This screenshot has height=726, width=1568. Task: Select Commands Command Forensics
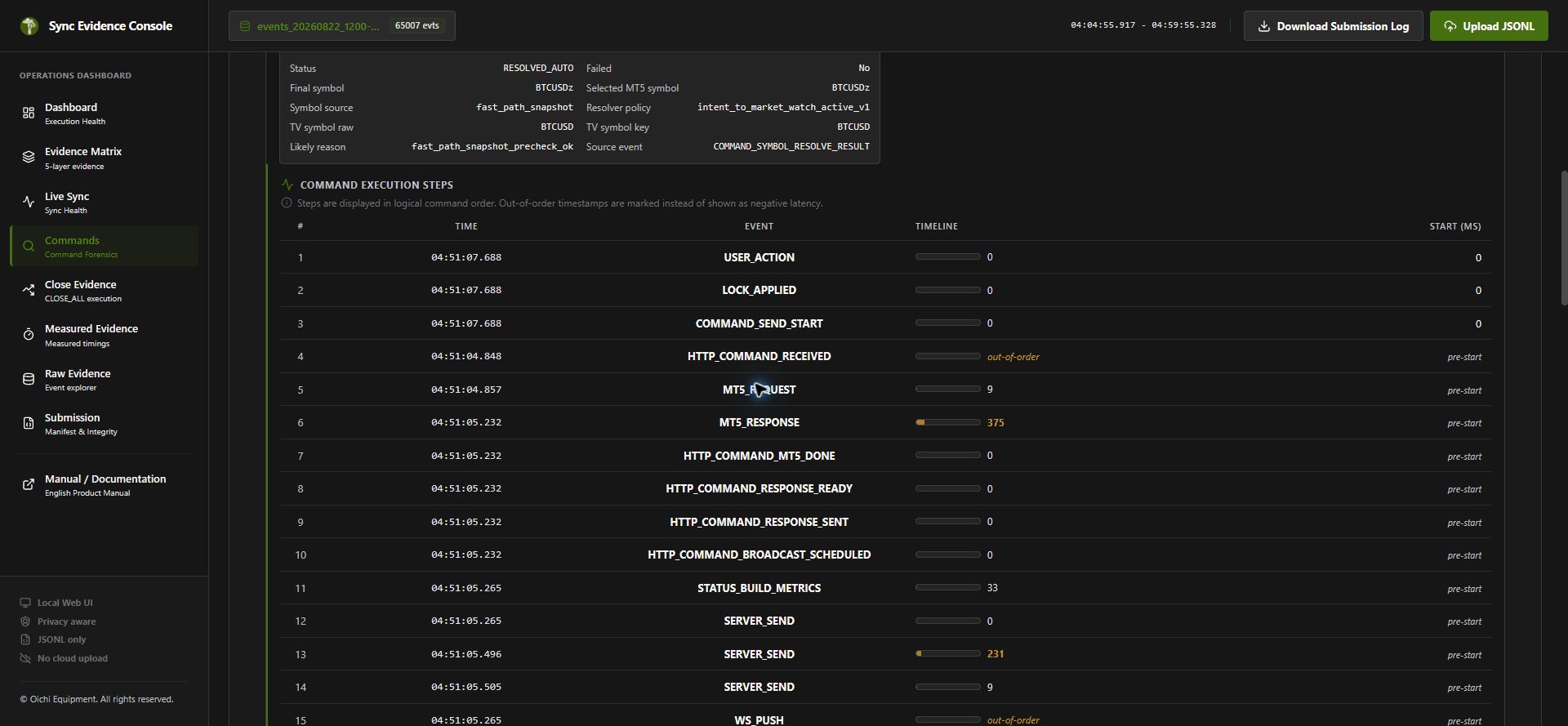pos(105,246)
